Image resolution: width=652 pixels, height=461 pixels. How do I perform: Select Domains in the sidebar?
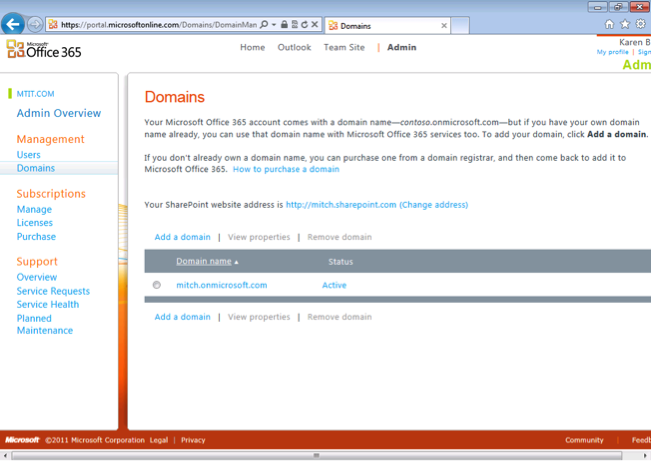click(36, 168)
